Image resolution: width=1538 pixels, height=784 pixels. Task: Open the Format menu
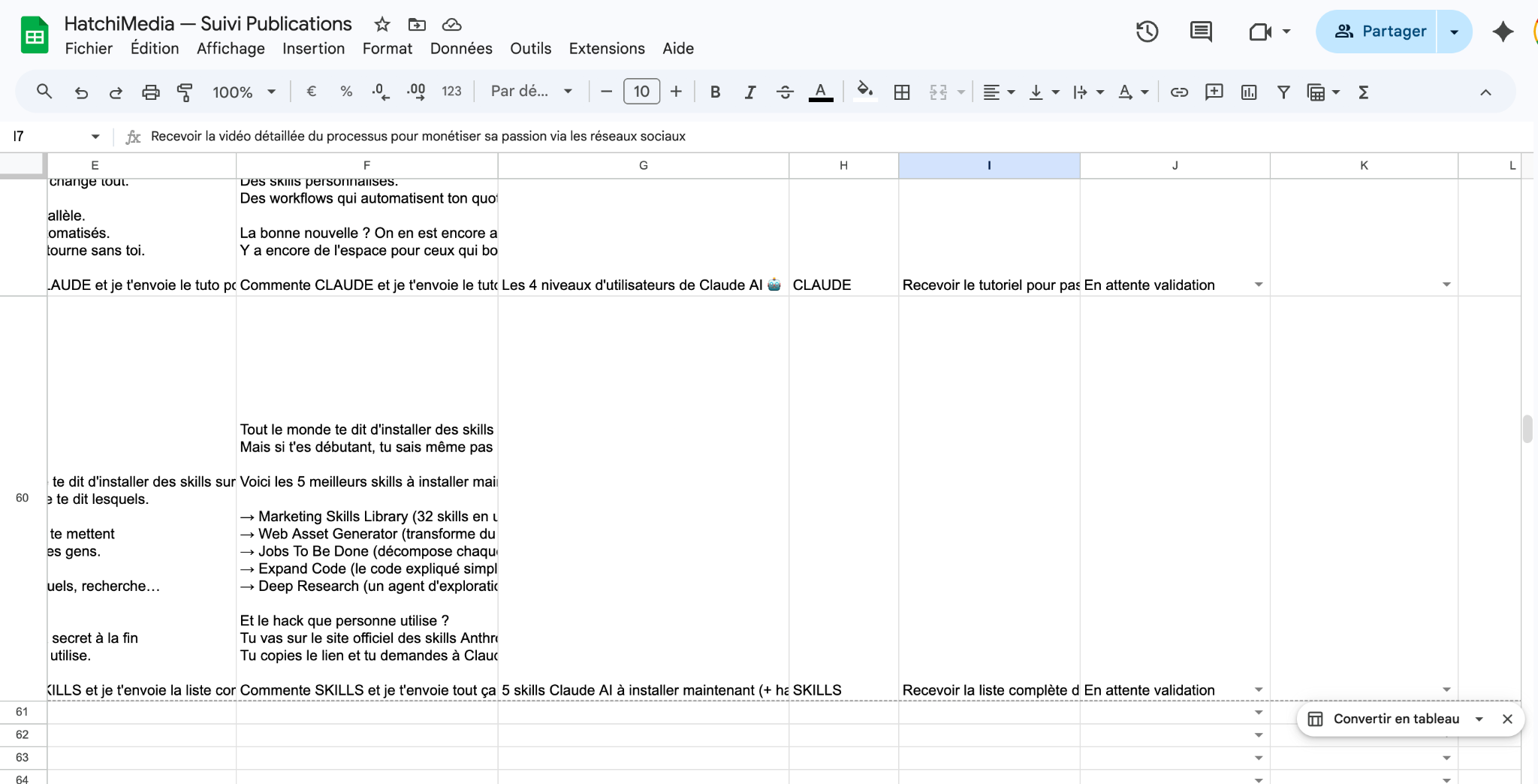point(388,48)
